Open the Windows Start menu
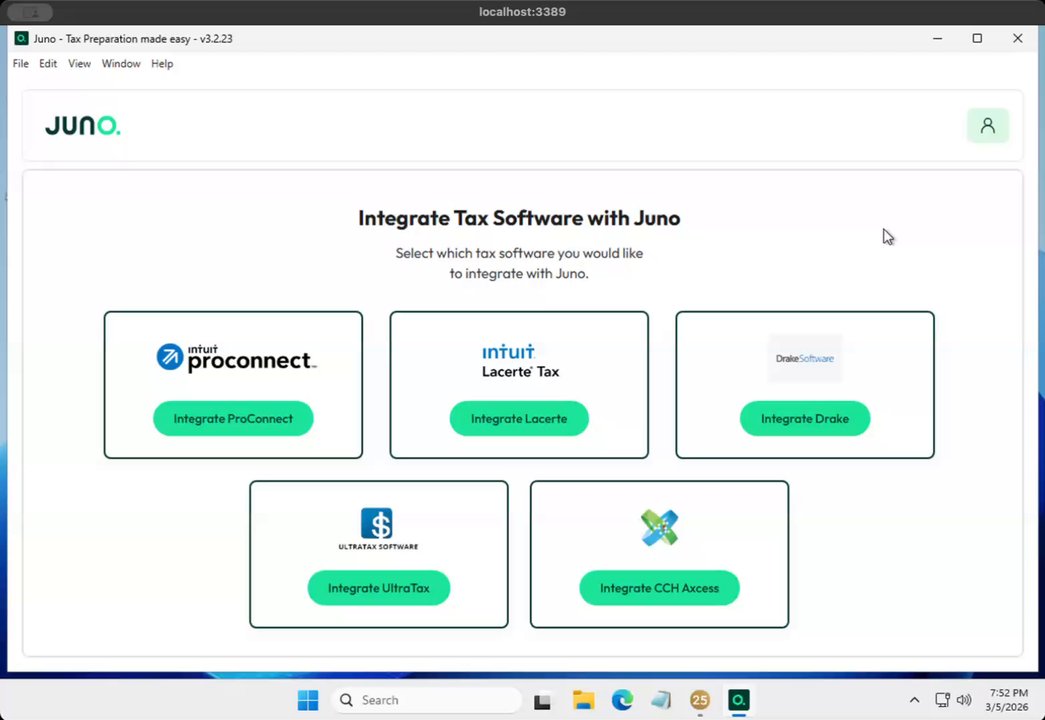The image size is (1045, 720). click(308, 700)
